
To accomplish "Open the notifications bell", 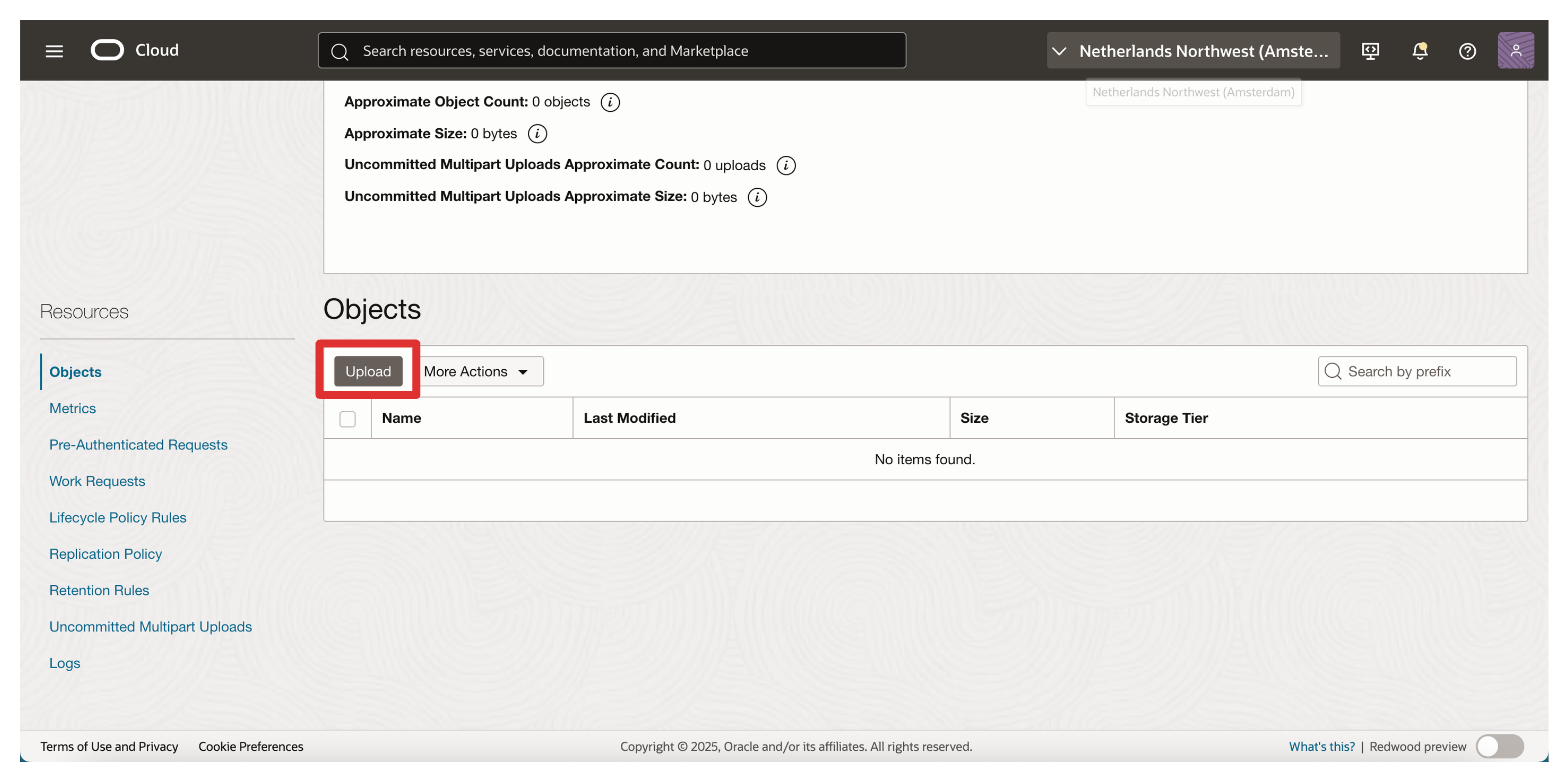I will 1419,51.
